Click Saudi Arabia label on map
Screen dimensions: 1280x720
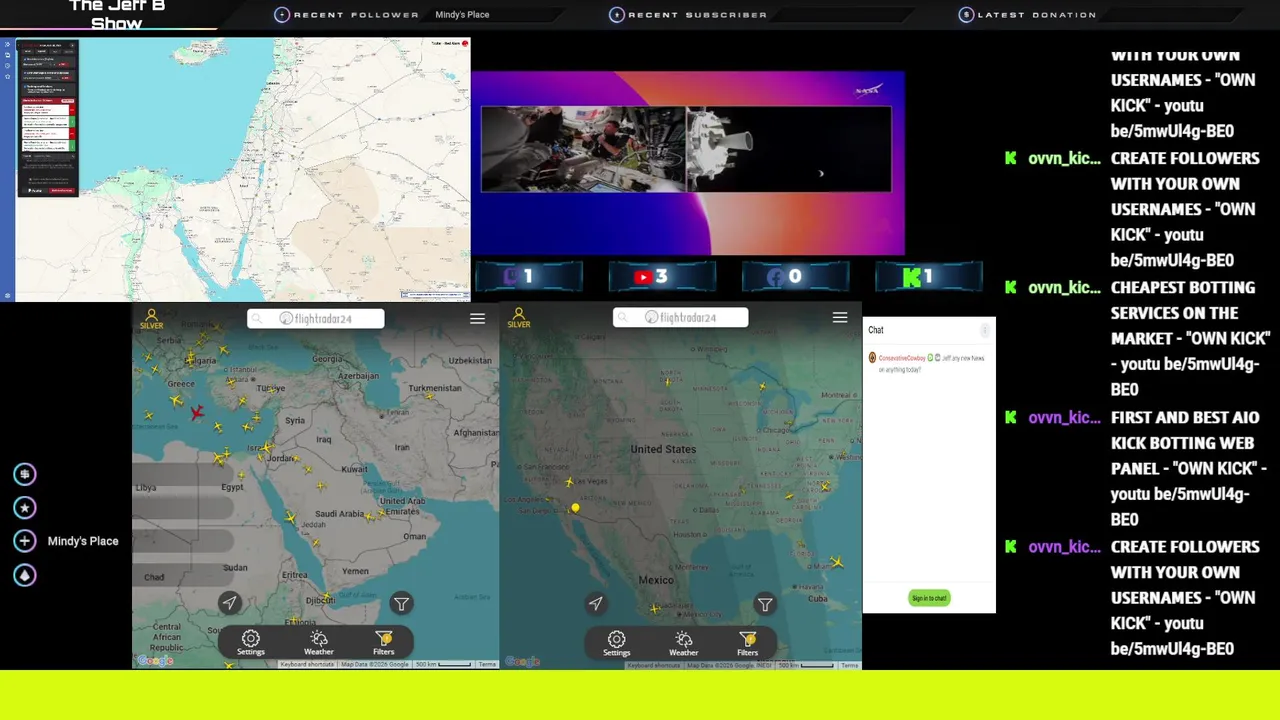point(339,514)
